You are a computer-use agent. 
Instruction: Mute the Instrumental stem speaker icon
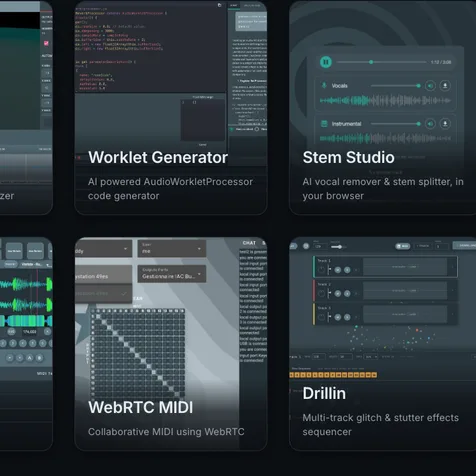(x=430, y=124)
